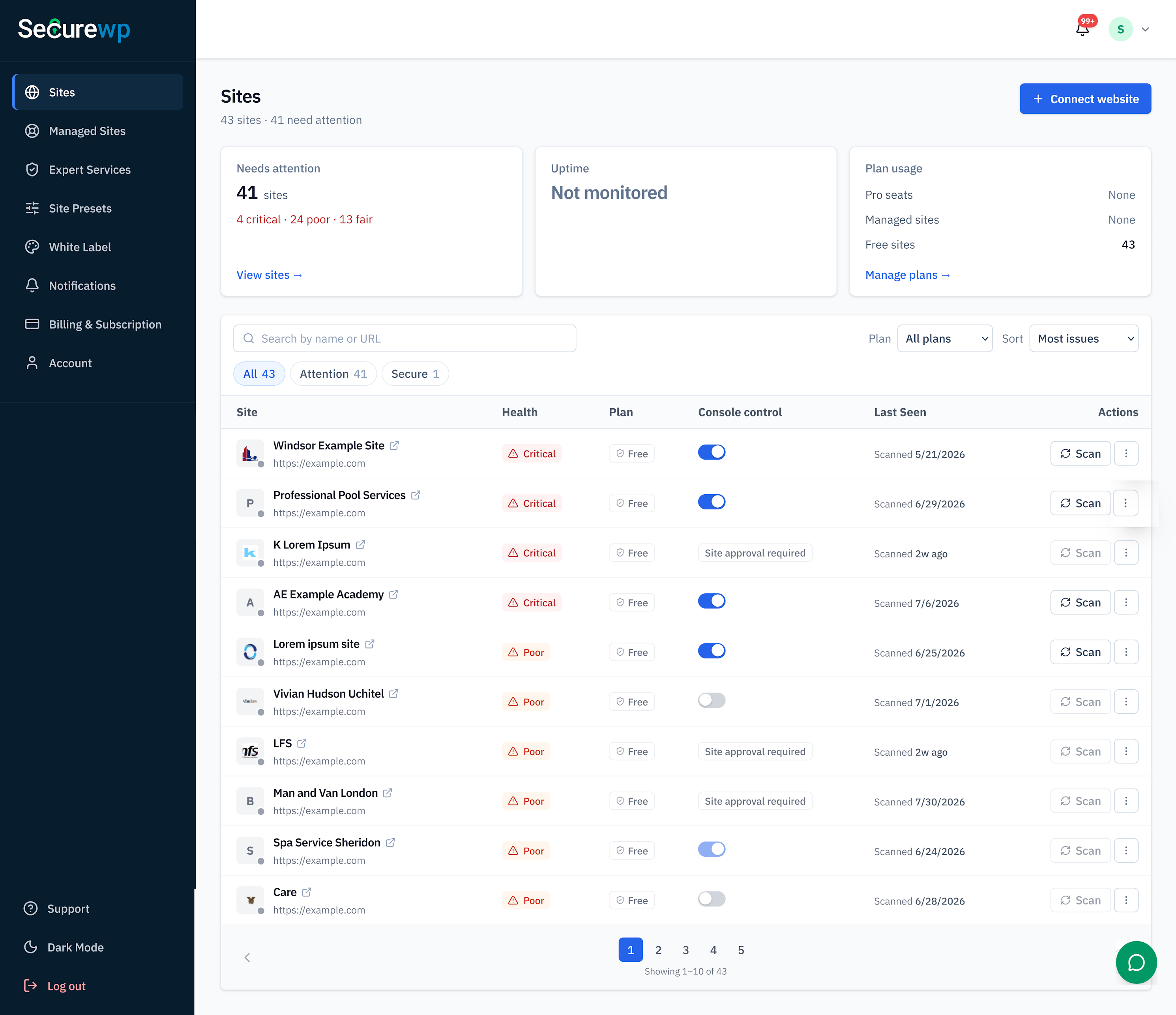Open more actions menu for Lorem ipsum site
Viewport: 1176px width, 1015px height.
(x=1126, y=652)
